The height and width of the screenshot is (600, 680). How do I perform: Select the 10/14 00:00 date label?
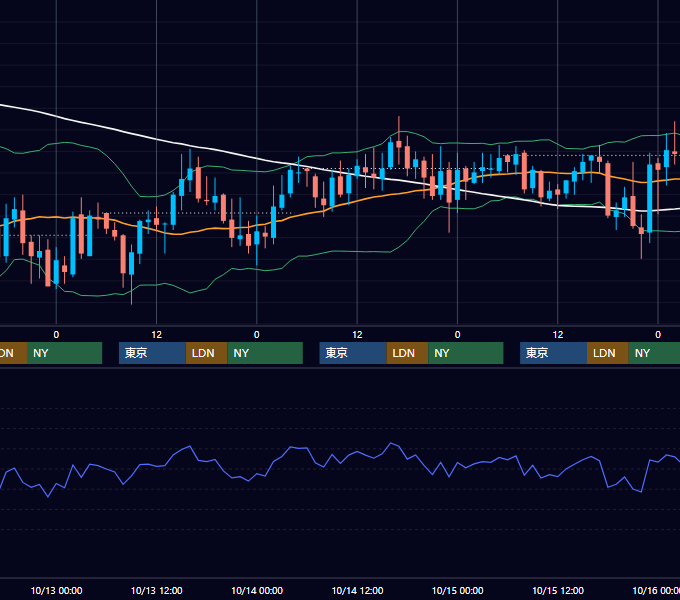257,590
